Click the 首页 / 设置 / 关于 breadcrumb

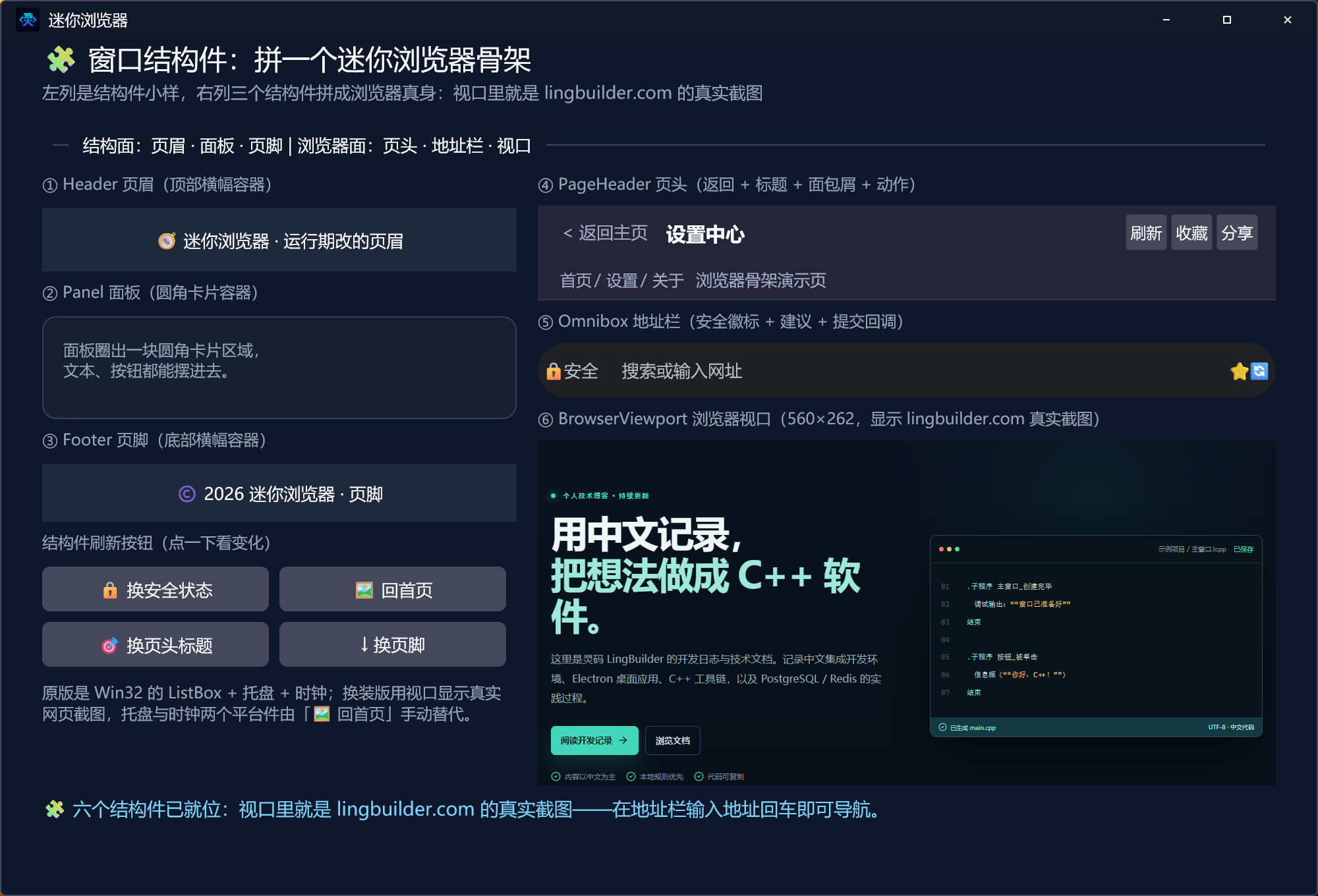[621, 281]
